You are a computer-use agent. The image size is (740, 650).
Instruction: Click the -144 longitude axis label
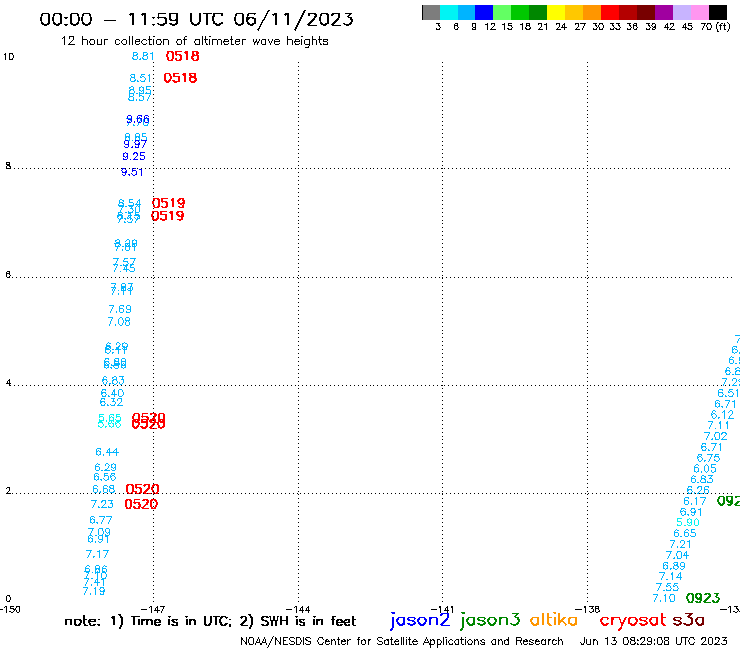point(298,609)
